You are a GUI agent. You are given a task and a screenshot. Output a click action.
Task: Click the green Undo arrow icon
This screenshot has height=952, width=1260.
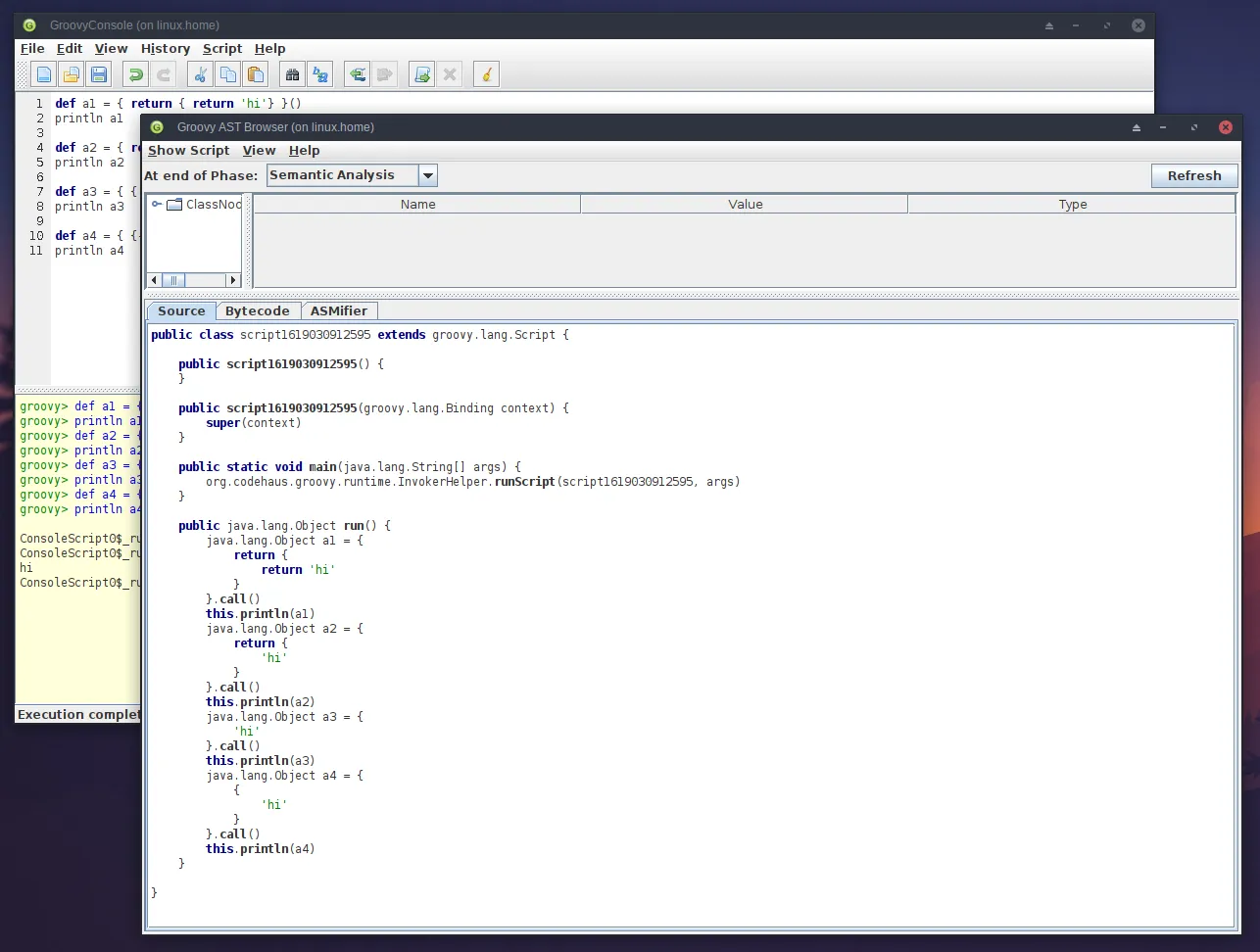(x=136, y=74)
